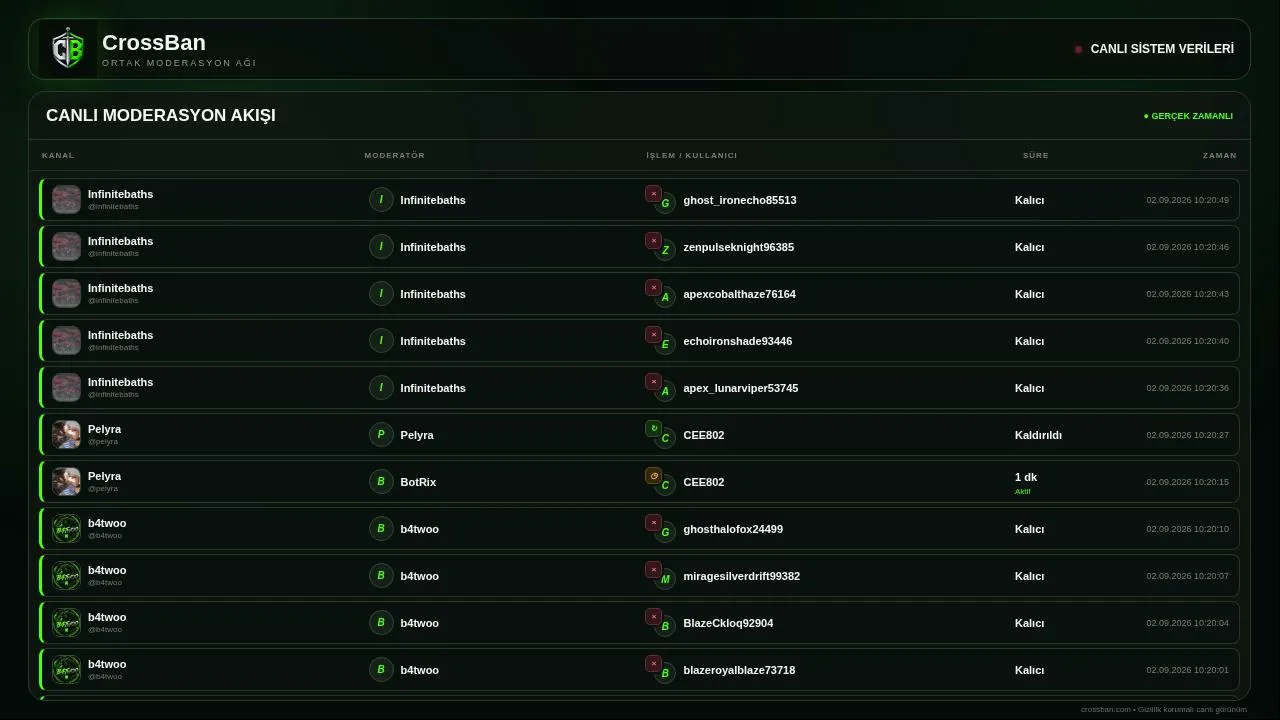Open Infinitebaths channel thumbnail in first row
Image resolution: width=1280 pixels, height=720 pixels.
pos(66,200)
